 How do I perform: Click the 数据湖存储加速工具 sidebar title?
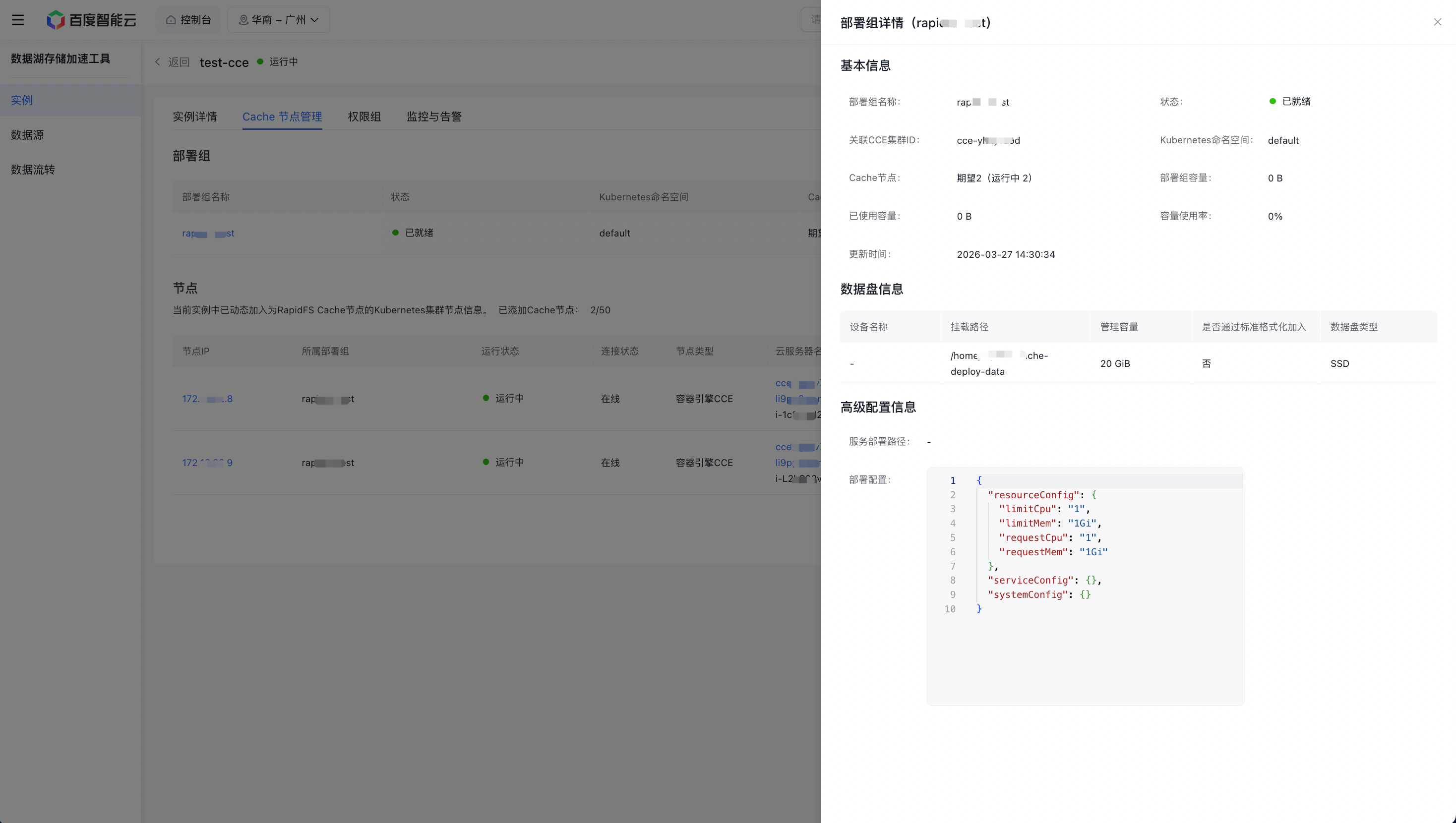[61, 59]
